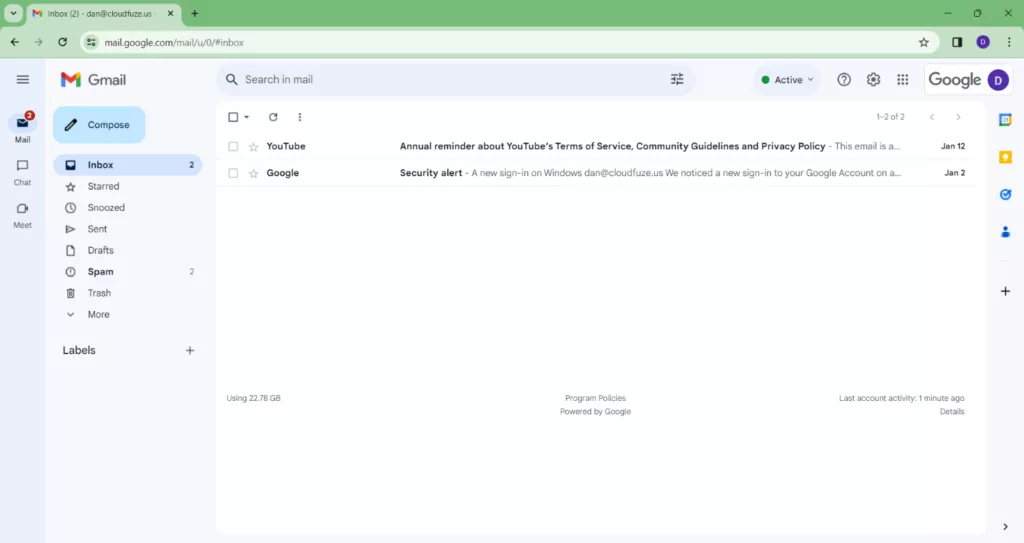The width and height of the screenshot is (1024, 543).
Task: Open the Security alert email
Action: point(596,173)
